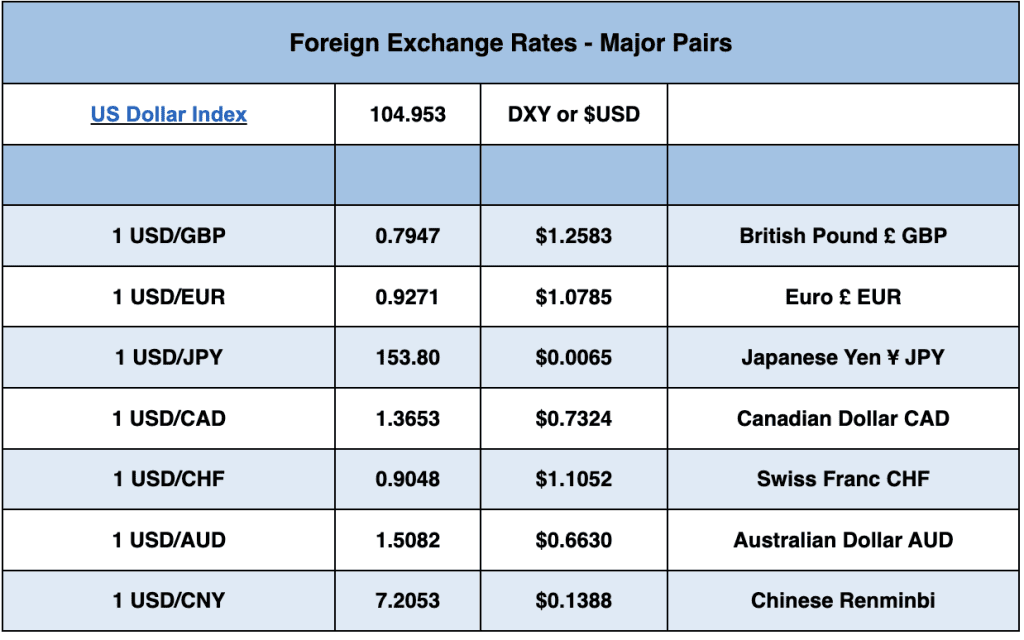The image size is (1024, 640).
Task: Click the British Pound £ GBP cell
Action: point(843,236)
